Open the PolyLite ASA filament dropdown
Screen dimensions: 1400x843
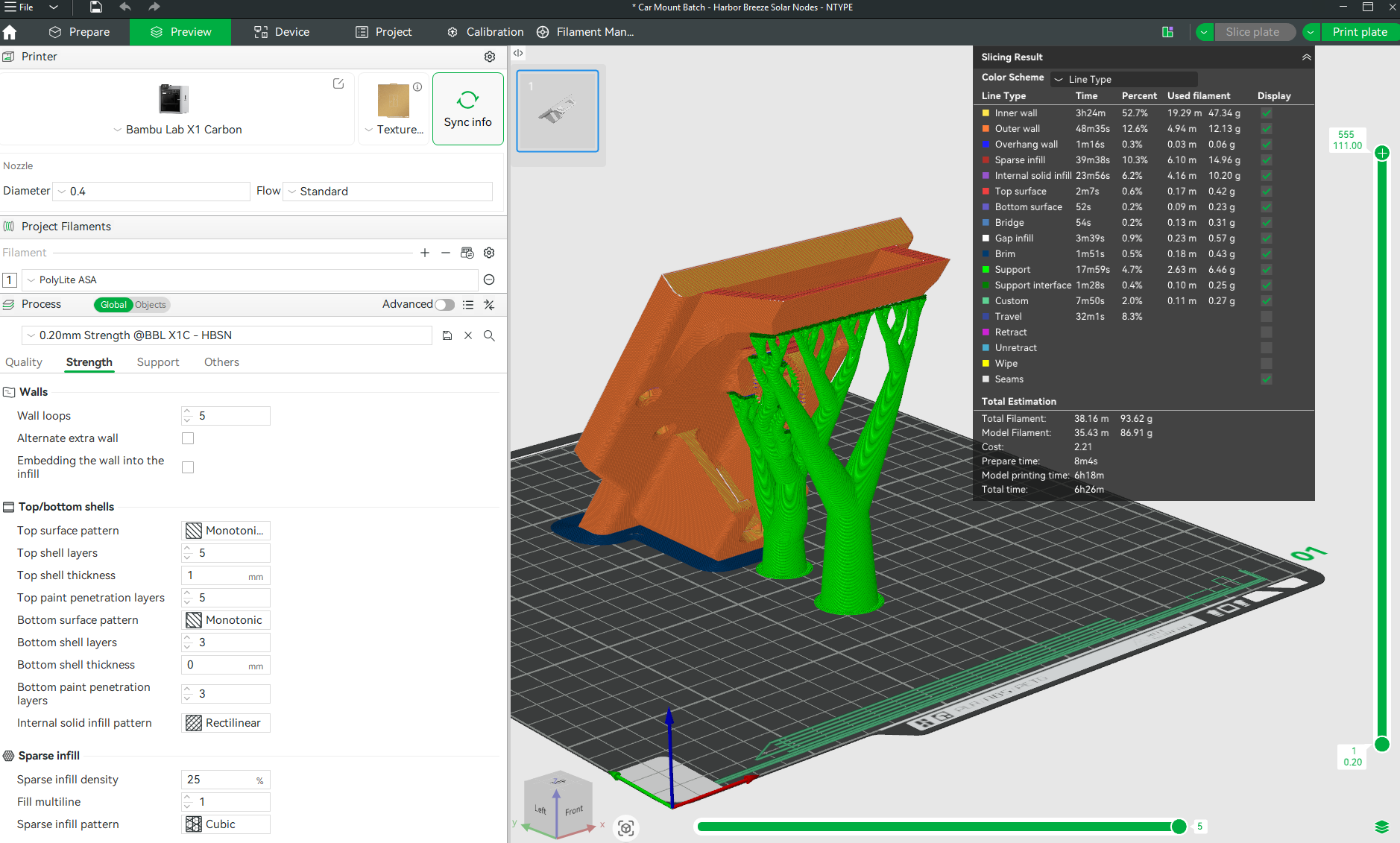coord(250,280)
